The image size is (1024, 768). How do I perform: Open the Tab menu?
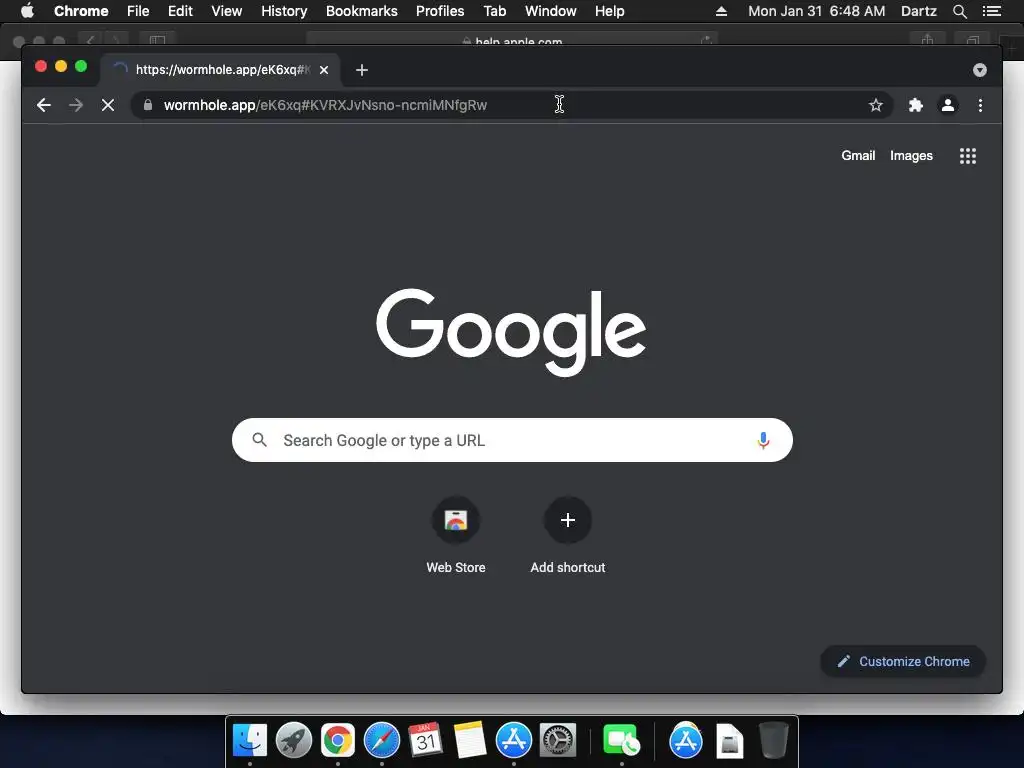tap(494, 11)
